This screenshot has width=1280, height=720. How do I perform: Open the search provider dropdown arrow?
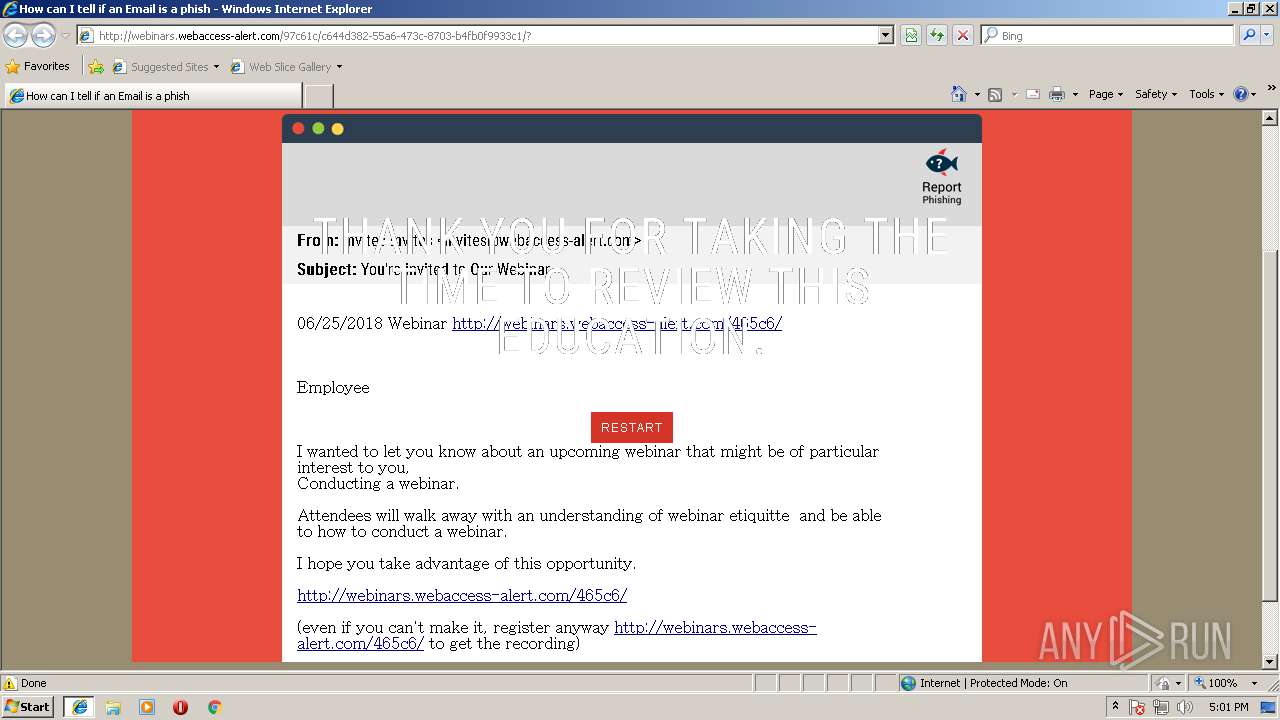tap(1267, 35)
